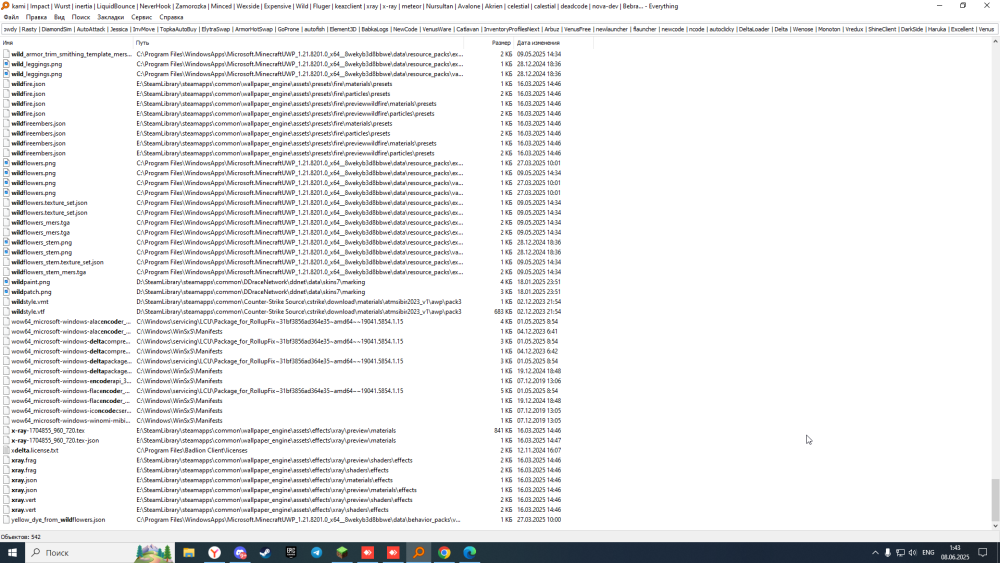Click the network icon in system tray
The height and width of the screenshot is (563, 1000).
[900, 553]
